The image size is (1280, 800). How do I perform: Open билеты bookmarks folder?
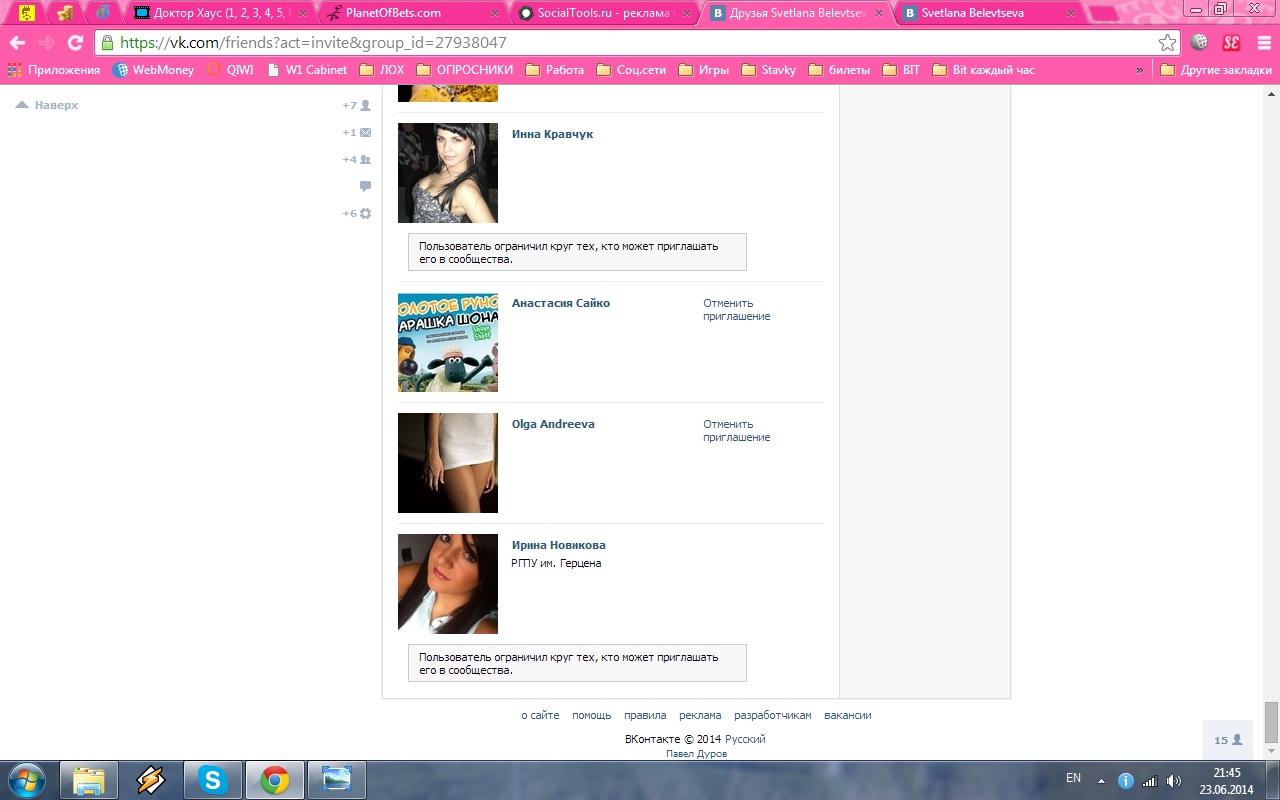[840, 70]
